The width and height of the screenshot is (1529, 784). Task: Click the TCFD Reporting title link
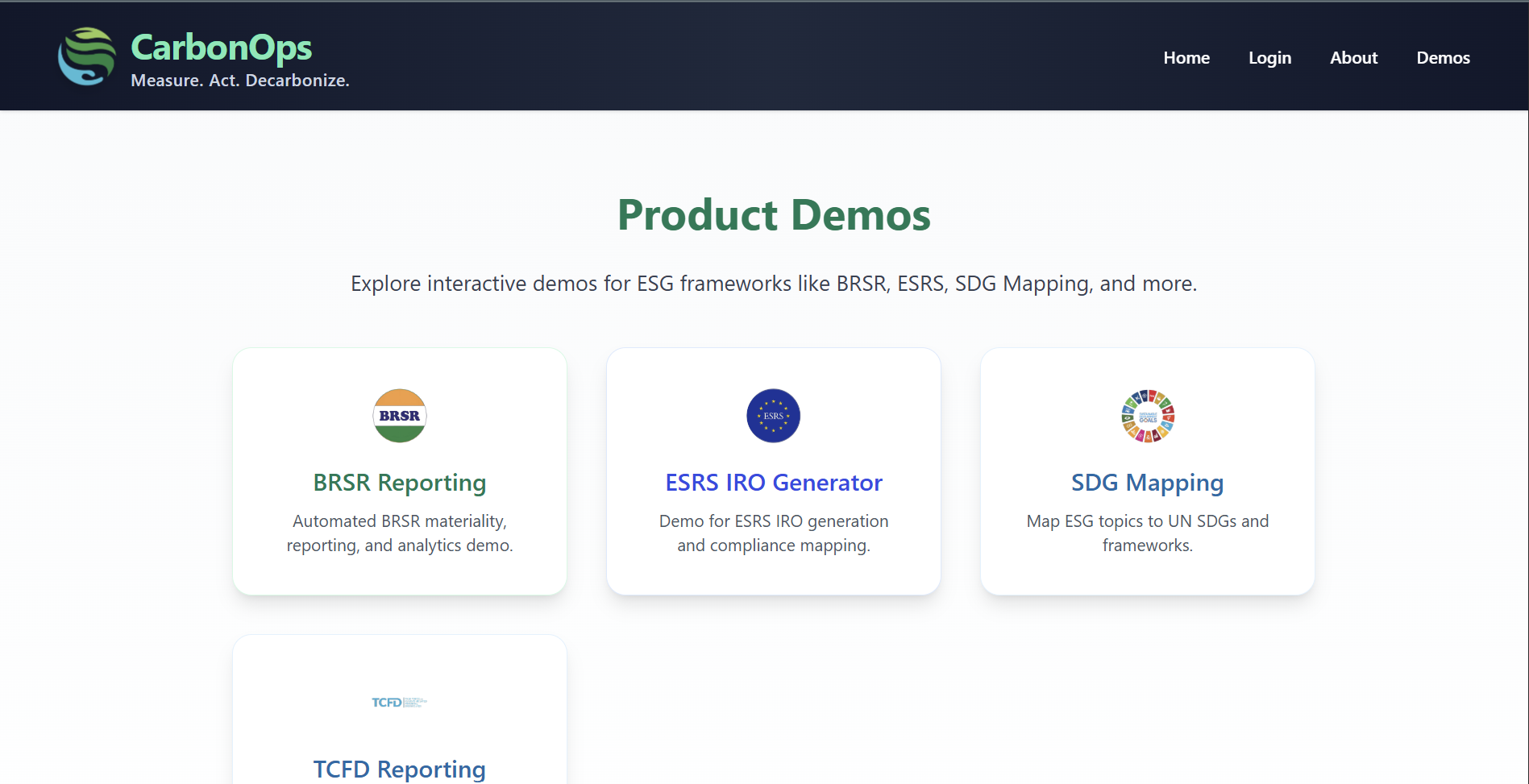pos(399,769)
